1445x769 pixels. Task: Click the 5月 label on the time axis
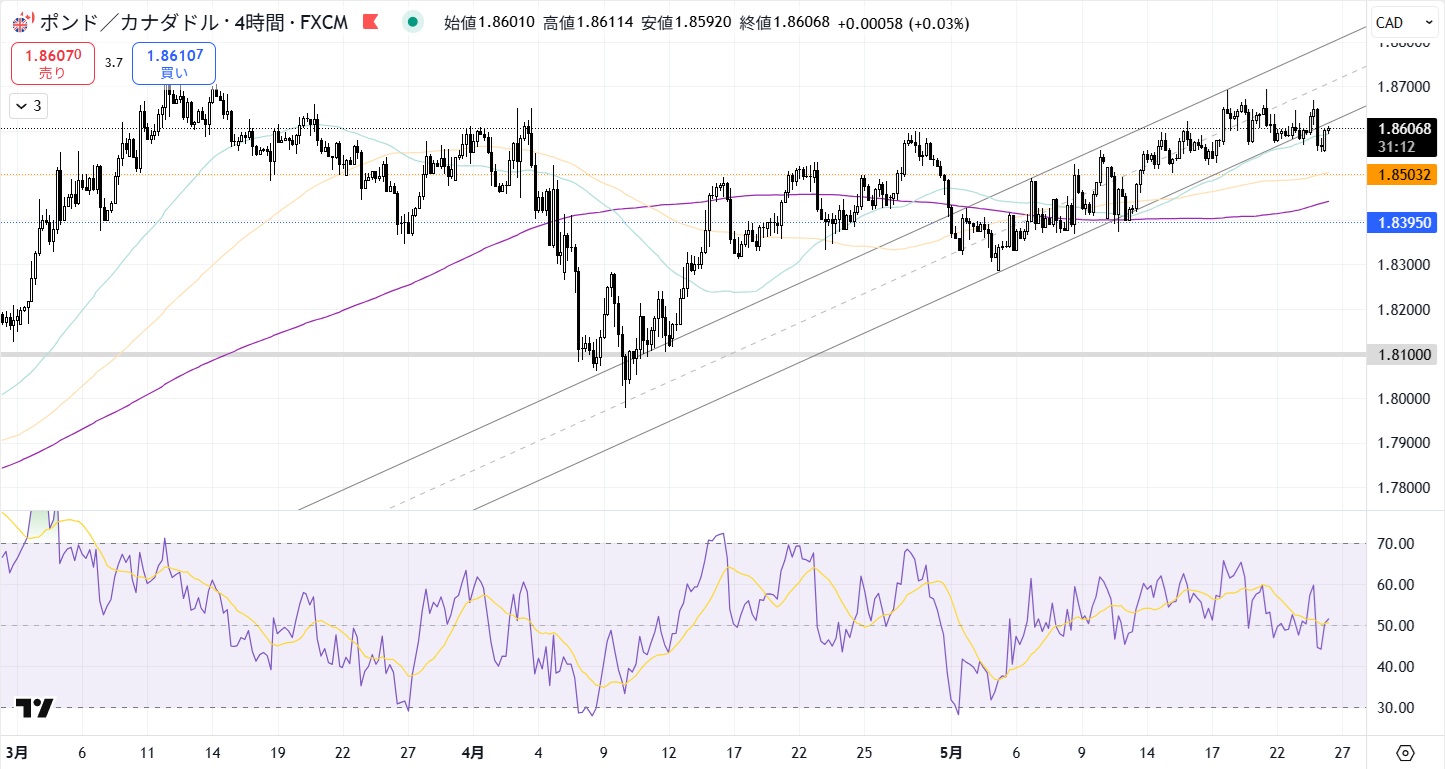953,753
